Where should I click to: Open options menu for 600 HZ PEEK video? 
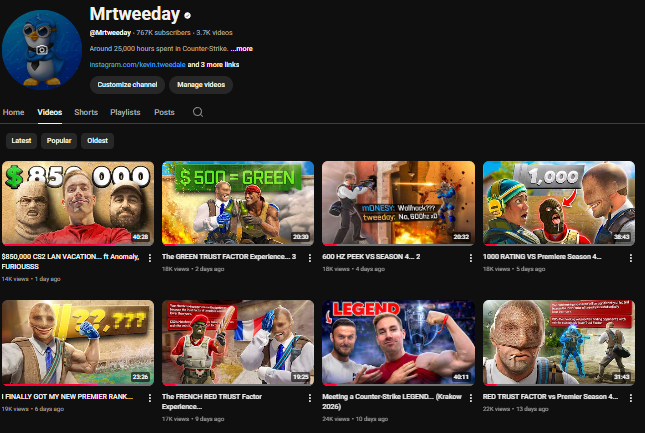coord(471,258)
